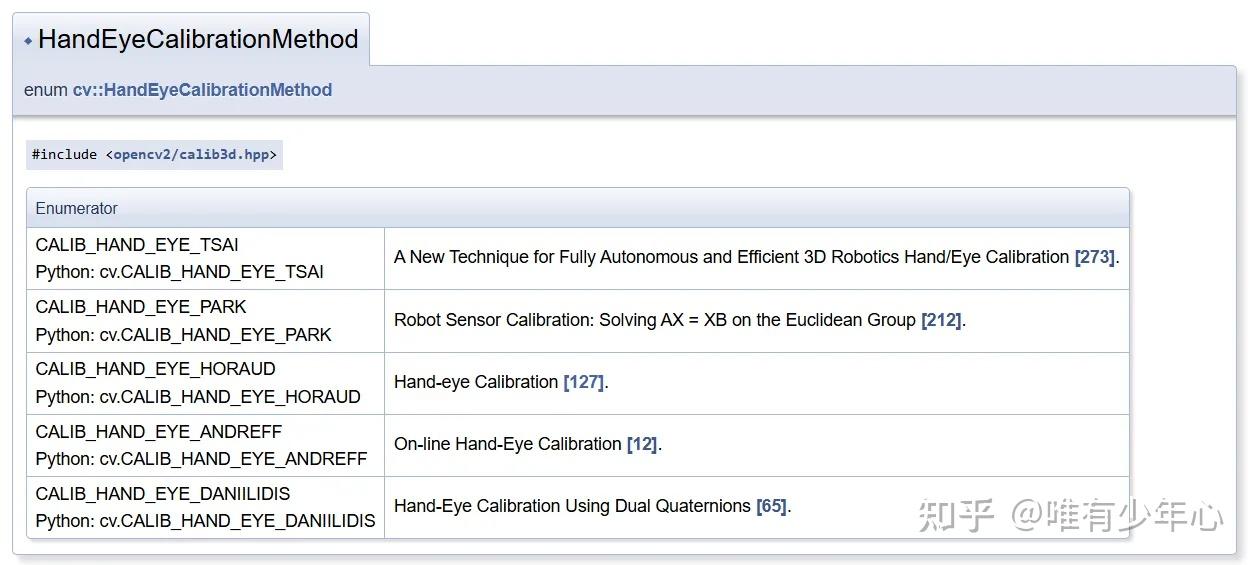Open reference [127] for Hand-eye Calibration
1255x565 pixels.
[x=584, y=382]
